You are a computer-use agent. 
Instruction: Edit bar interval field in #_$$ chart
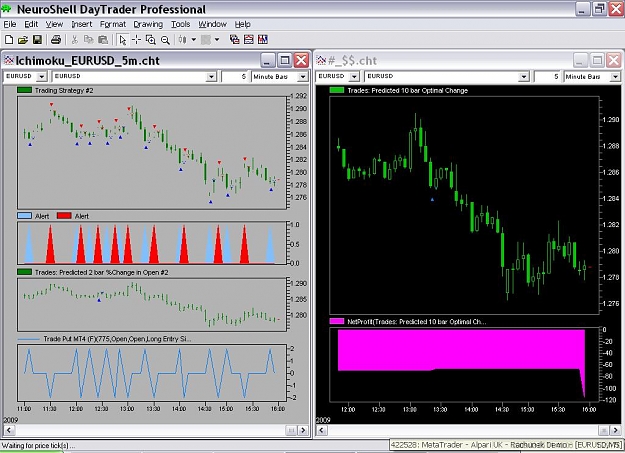pos(548,76)
